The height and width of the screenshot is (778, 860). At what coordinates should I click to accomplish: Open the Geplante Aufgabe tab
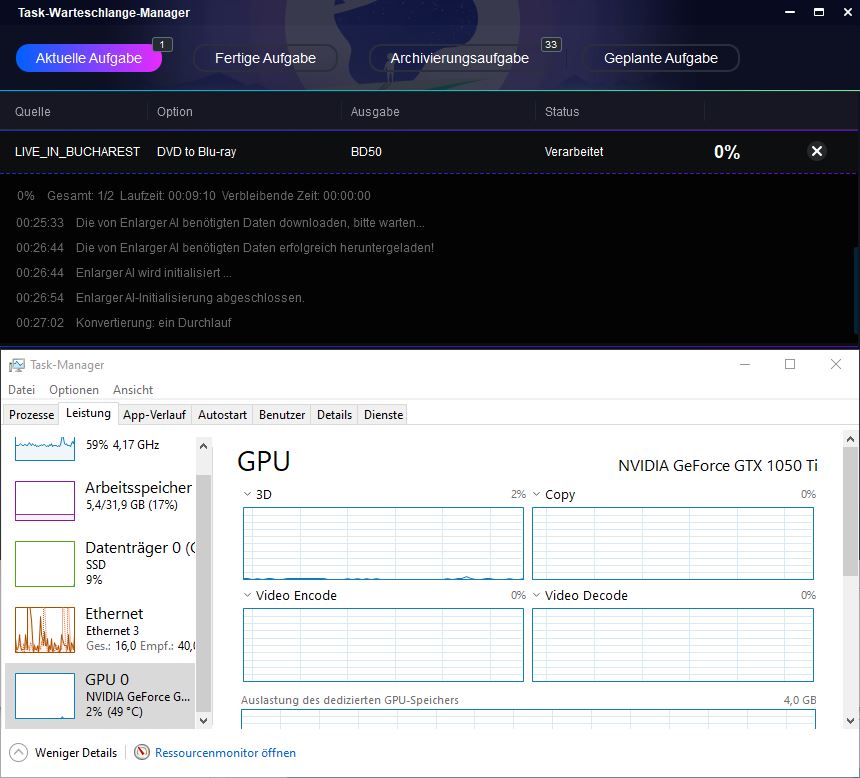point(660,58)
